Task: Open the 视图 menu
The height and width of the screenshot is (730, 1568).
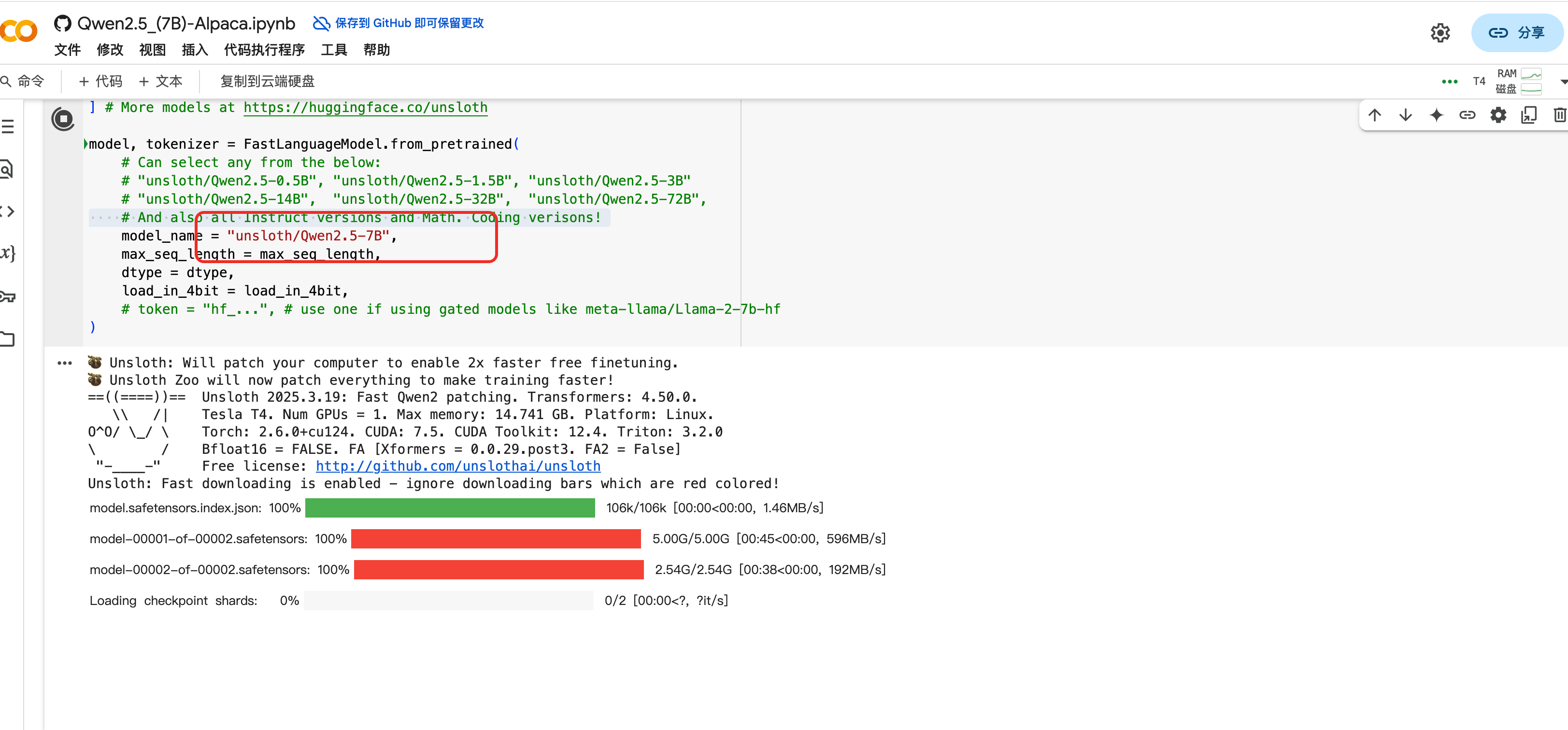Action: pos(152,50)
